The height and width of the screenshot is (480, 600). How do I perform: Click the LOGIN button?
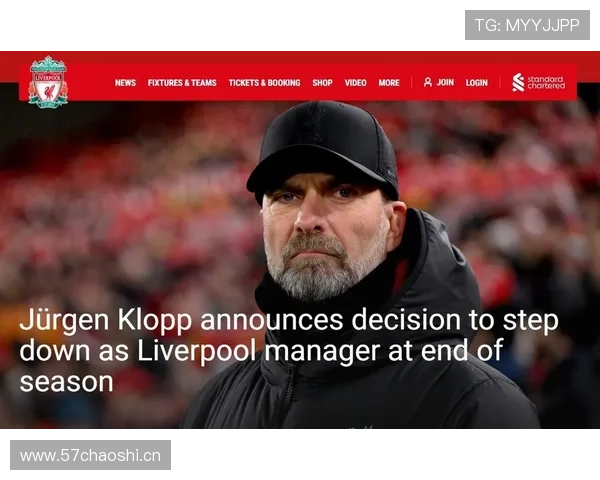[x=477, y=83]
